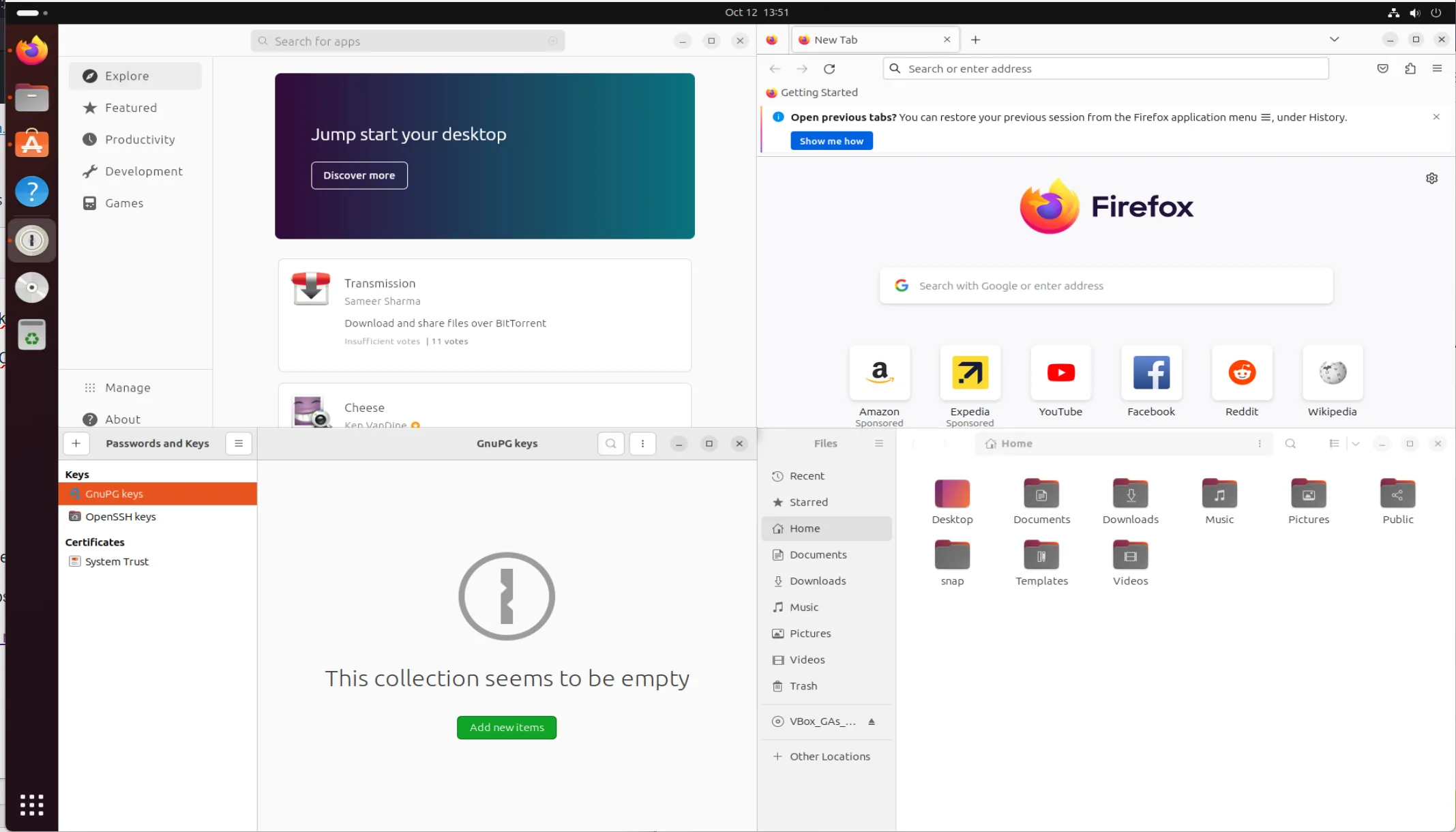The image size is (1456, 832).
Task: Click the System Trust certificate icon
Action: pos(74,561)
